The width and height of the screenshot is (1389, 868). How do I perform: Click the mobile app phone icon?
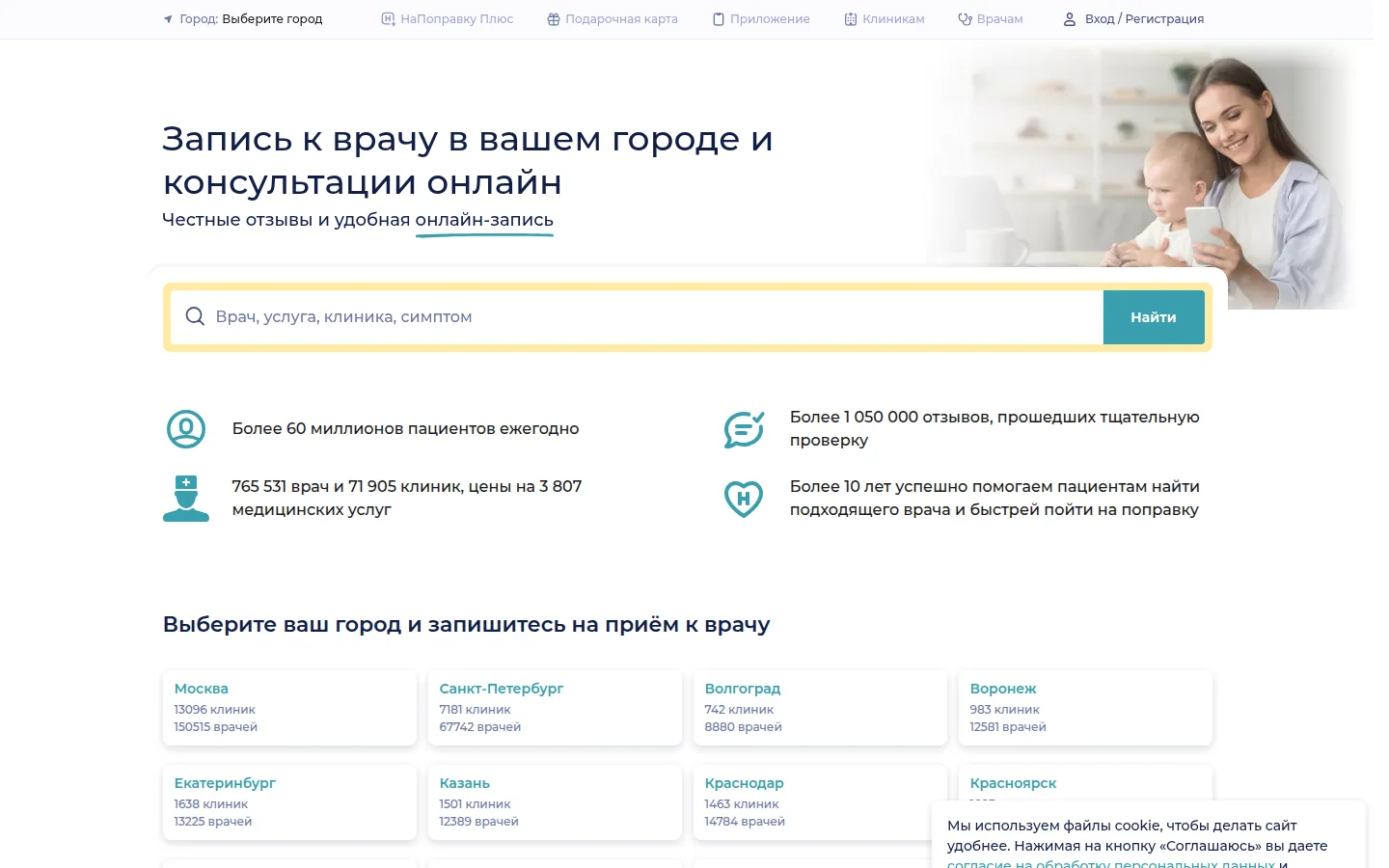click(x=719, y=19)
